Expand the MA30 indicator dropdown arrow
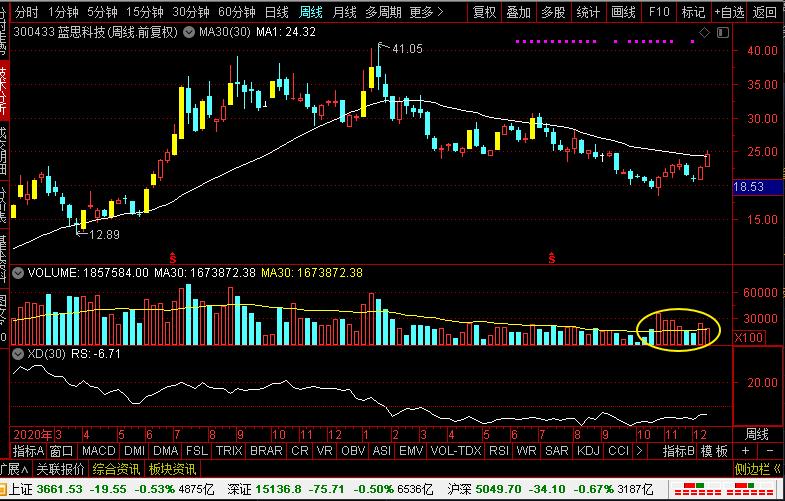 point(189,33)
